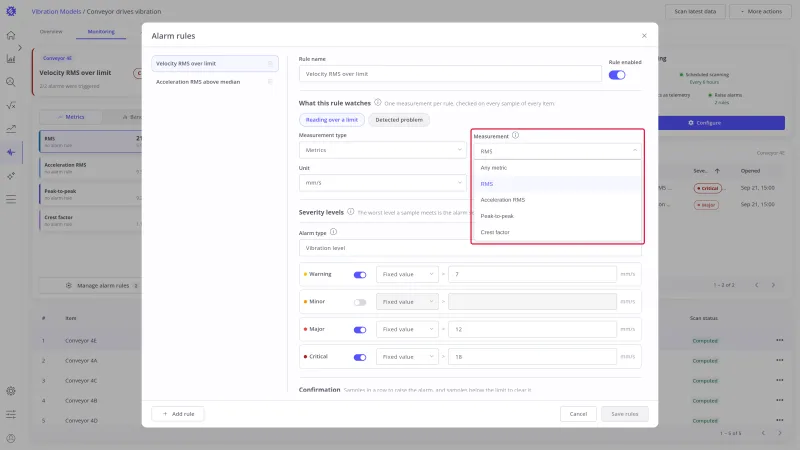800x450 pixels.
Task: Click the Rule name input field
Action: pos(450,74)
